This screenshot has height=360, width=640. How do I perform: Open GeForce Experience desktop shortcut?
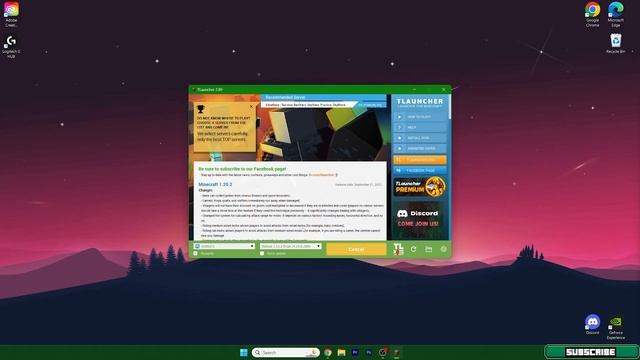click(616, 327)
